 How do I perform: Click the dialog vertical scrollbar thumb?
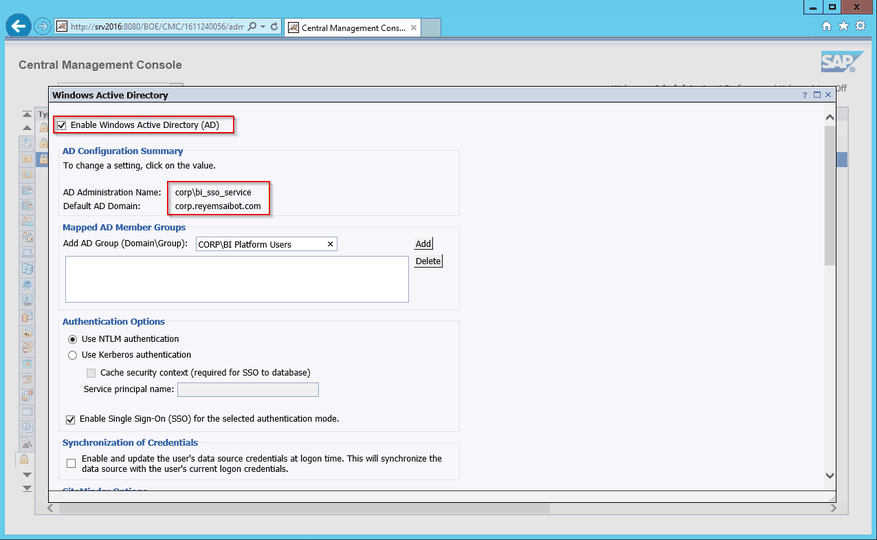pyautogui.click(x=830, y=196)
